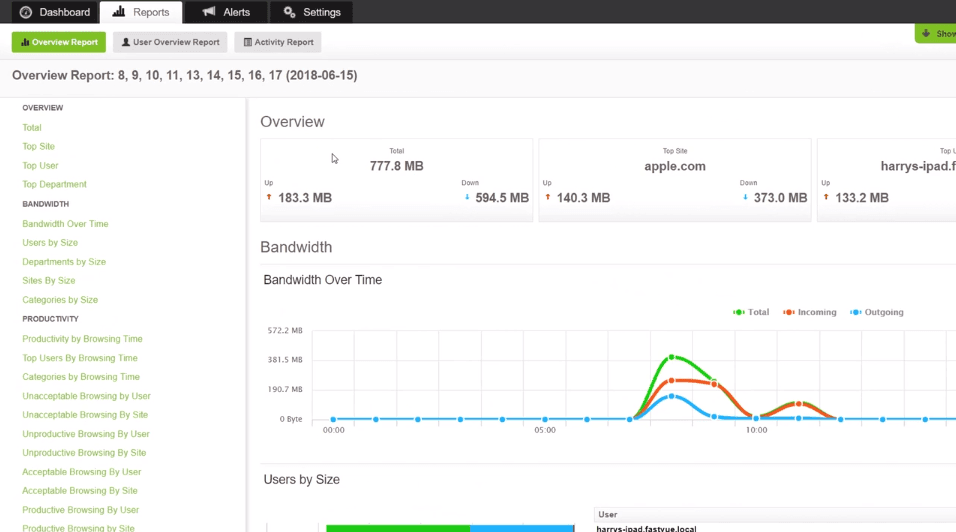
Task: Click the apple.com top site value
Action: [675, 166]
